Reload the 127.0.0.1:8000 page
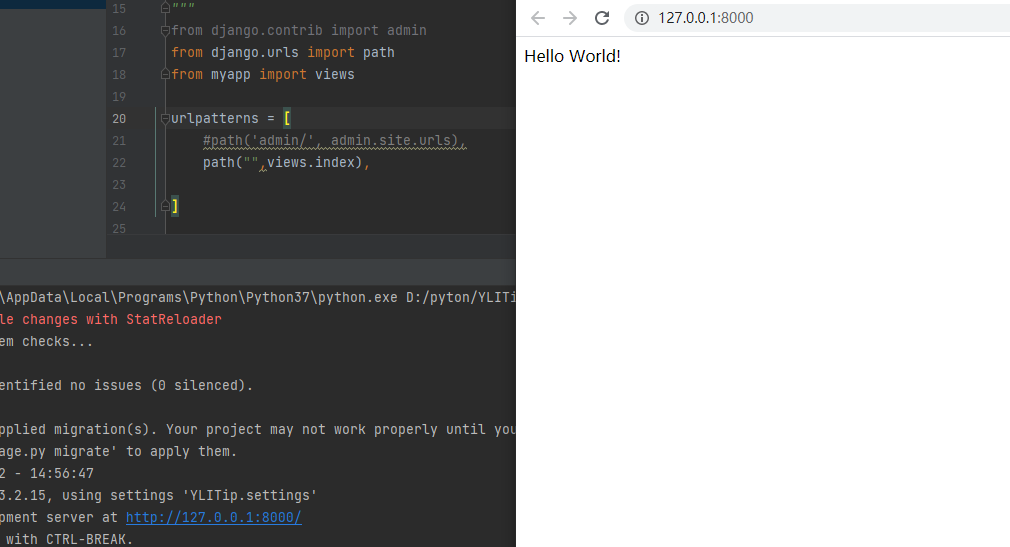The image size is (1010, 547). click(602, 18)
